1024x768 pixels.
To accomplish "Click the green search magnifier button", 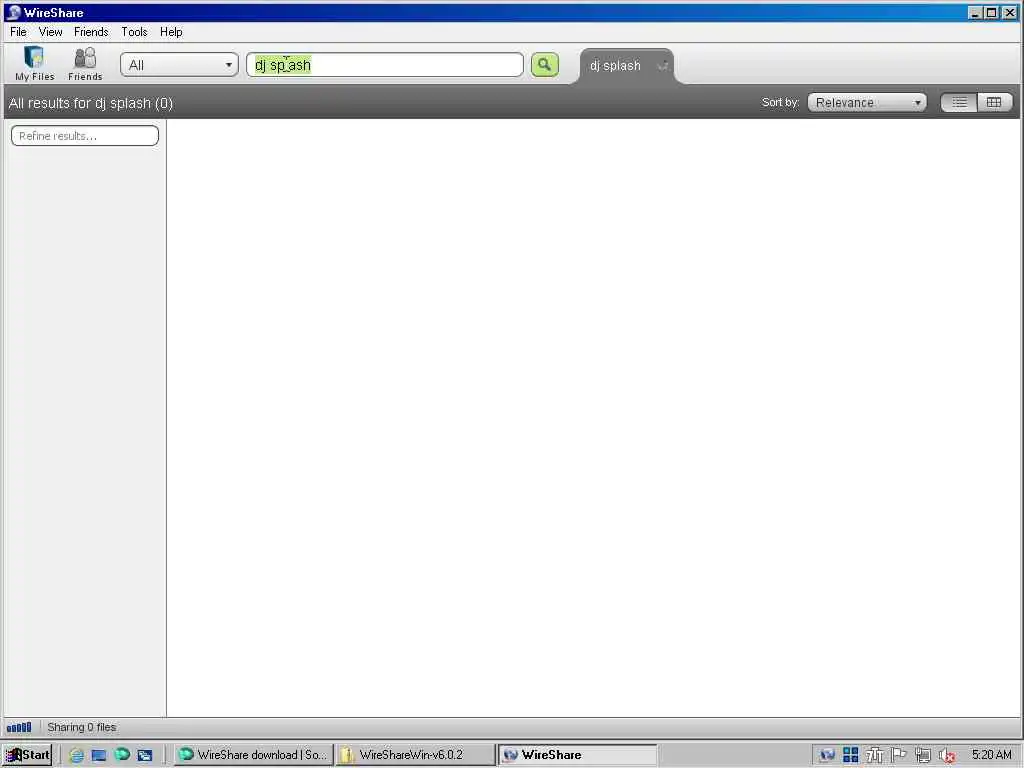I will (545, 65).
